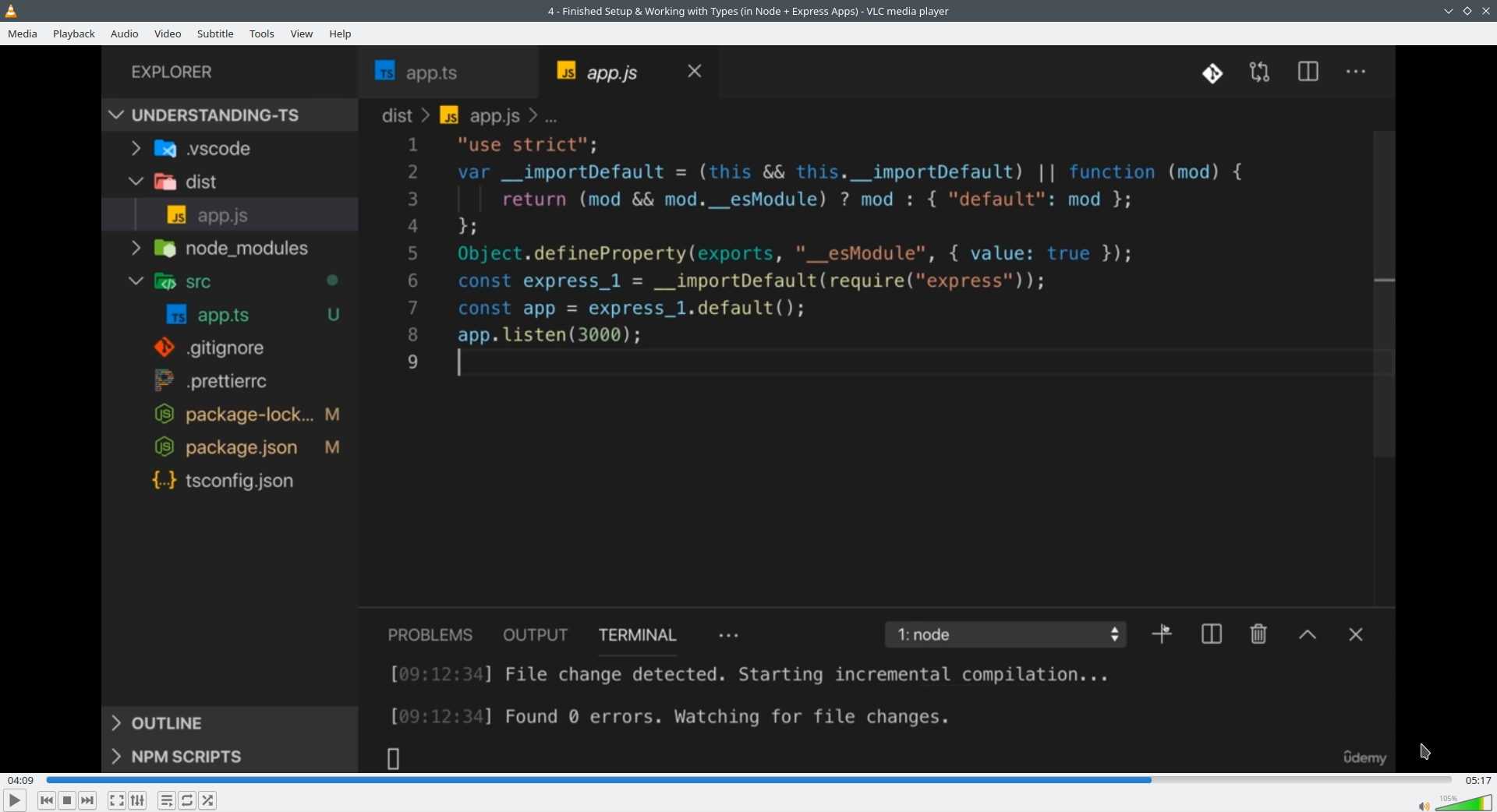This screenshot has width=1497, height=812.
Task: Open Source Control diff view icon
Action: click(1212, 72)
